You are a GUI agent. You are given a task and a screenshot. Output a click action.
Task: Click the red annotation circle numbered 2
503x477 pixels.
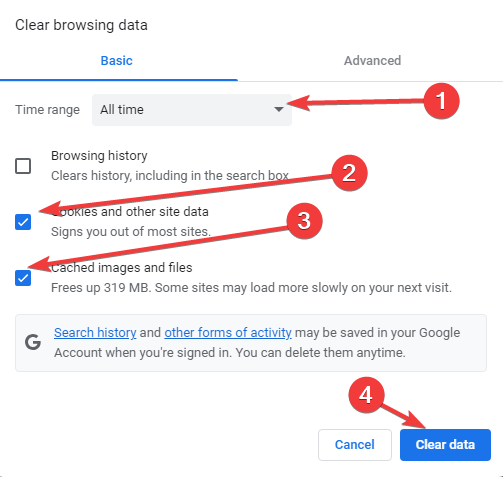349,173
